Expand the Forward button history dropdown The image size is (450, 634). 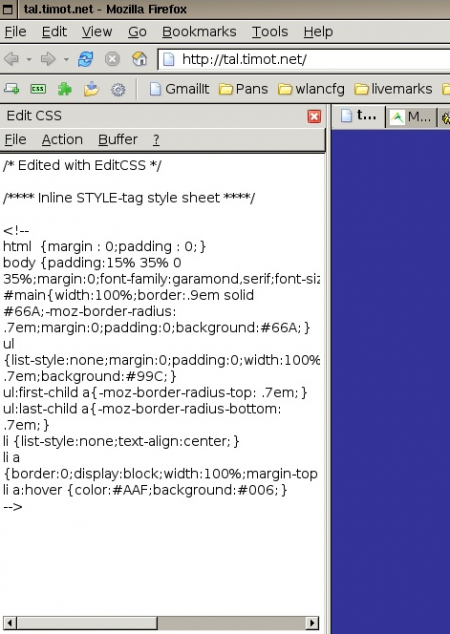[66, 60]
